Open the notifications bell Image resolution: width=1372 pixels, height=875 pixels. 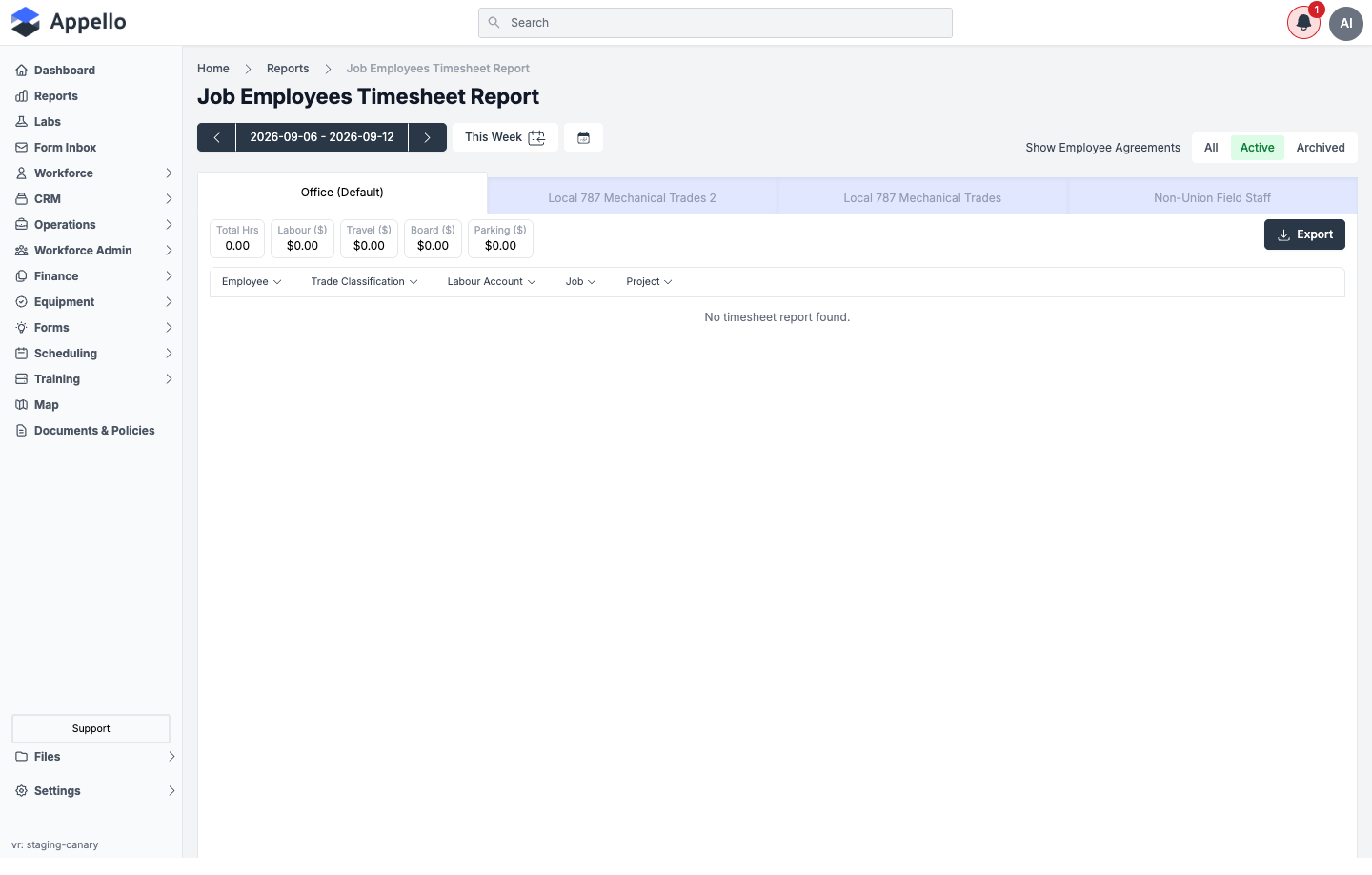[x=1303, y=23]
